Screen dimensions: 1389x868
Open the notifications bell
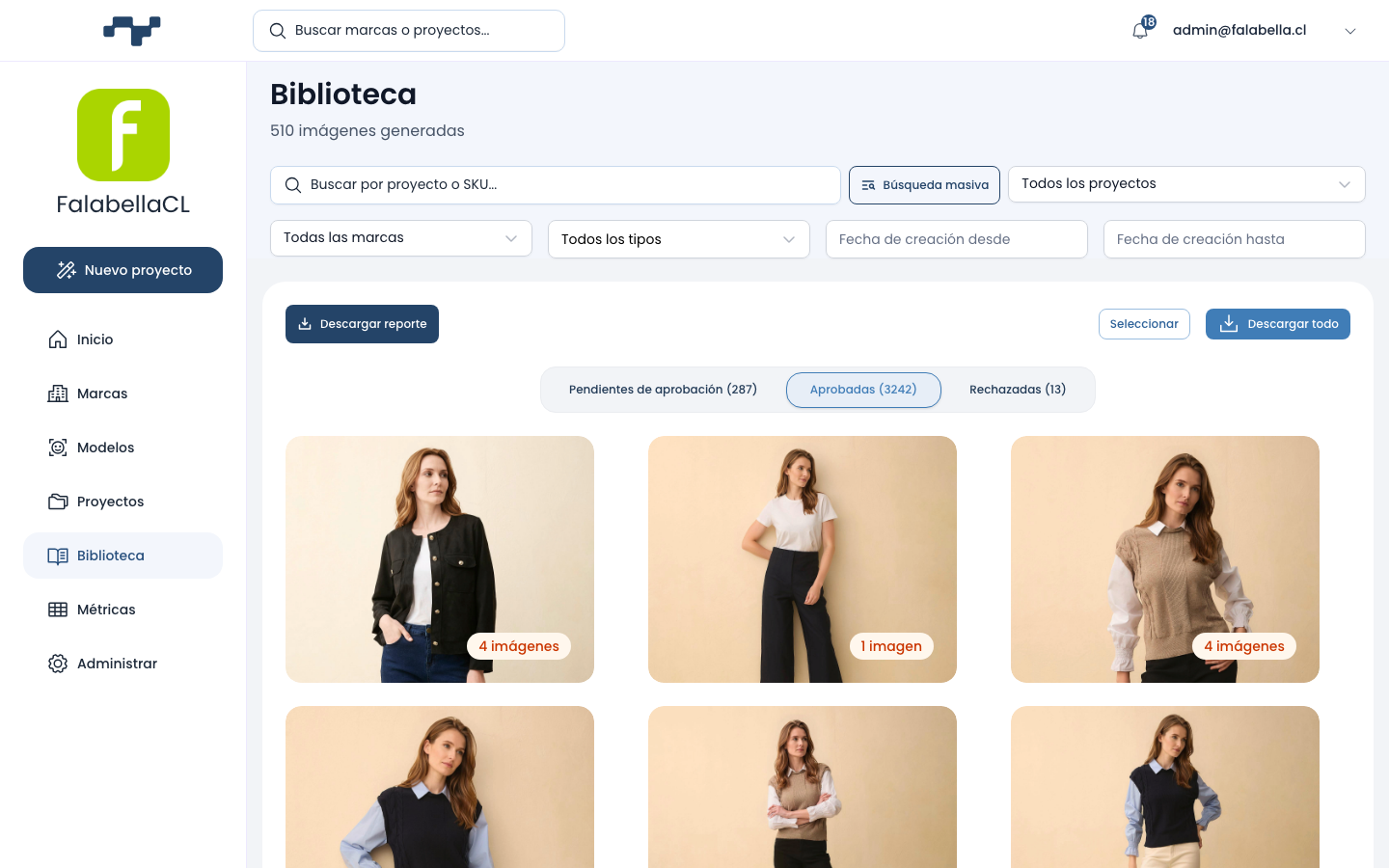point(1140,30)
